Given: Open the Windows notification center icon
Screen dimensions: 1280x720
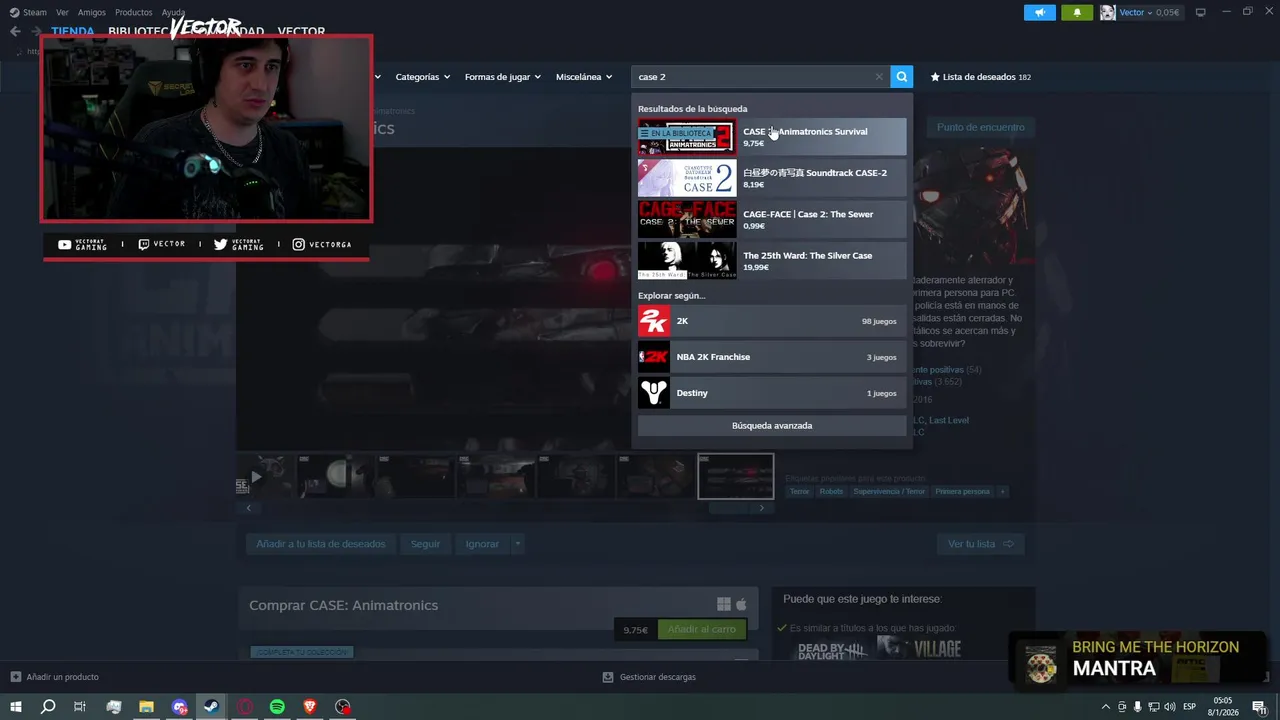Looking at the screenshot, I should pyautogui.click(x=1259, y=707).
